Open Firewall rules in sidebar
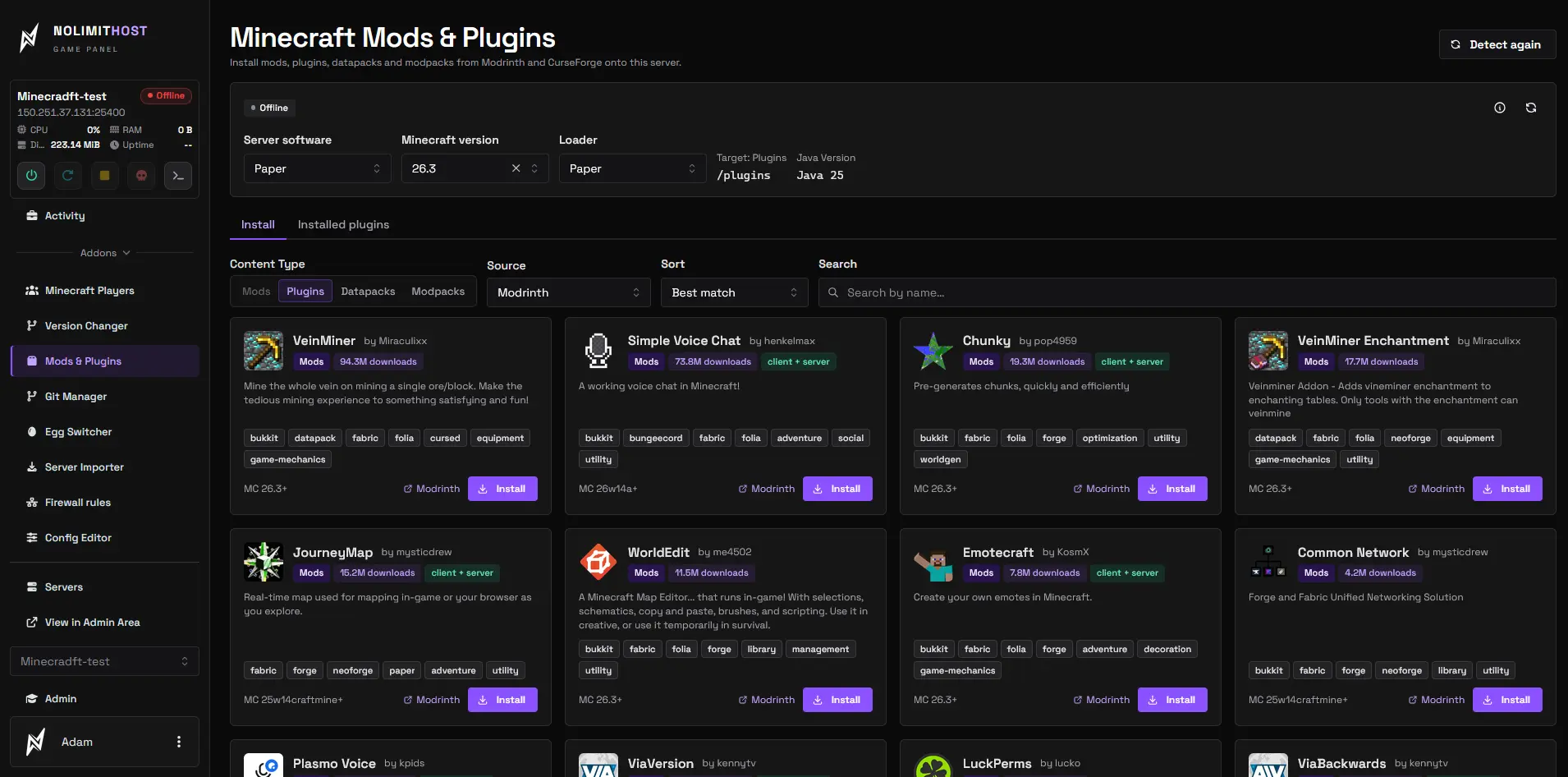This screenshot has height=777, width=1568. pos(105,503)
